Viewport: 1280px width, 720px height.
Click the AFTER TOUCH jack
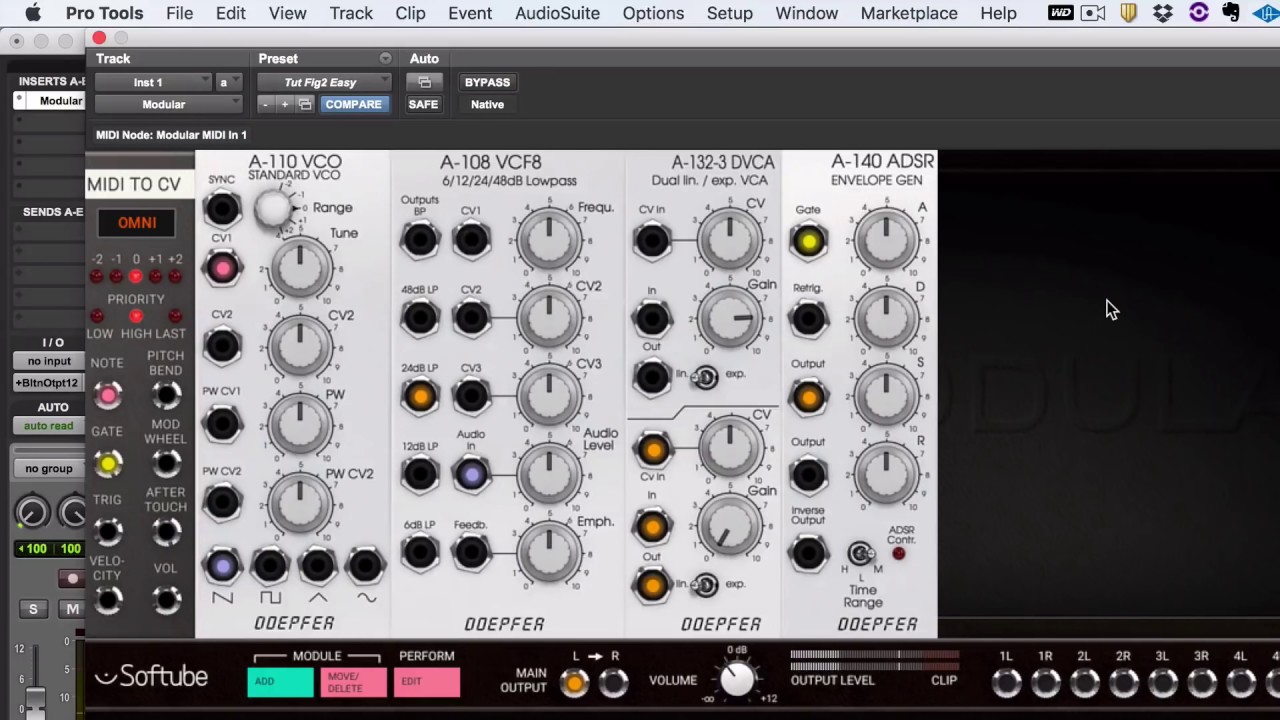coord(166,531)
